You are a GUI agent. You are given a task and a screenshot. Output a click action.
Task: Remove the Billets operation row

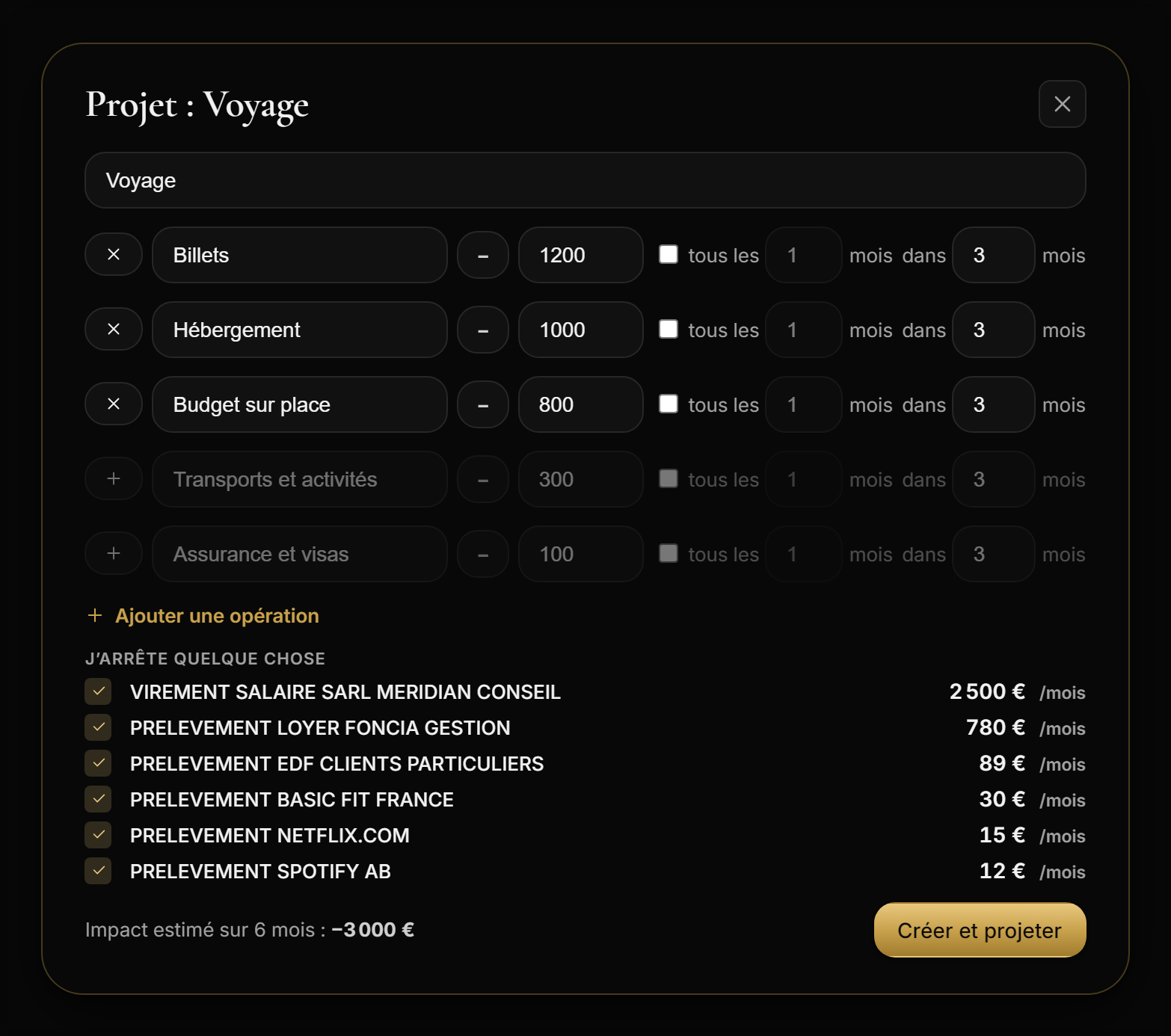pyautogui.click(x=114, y=255)
